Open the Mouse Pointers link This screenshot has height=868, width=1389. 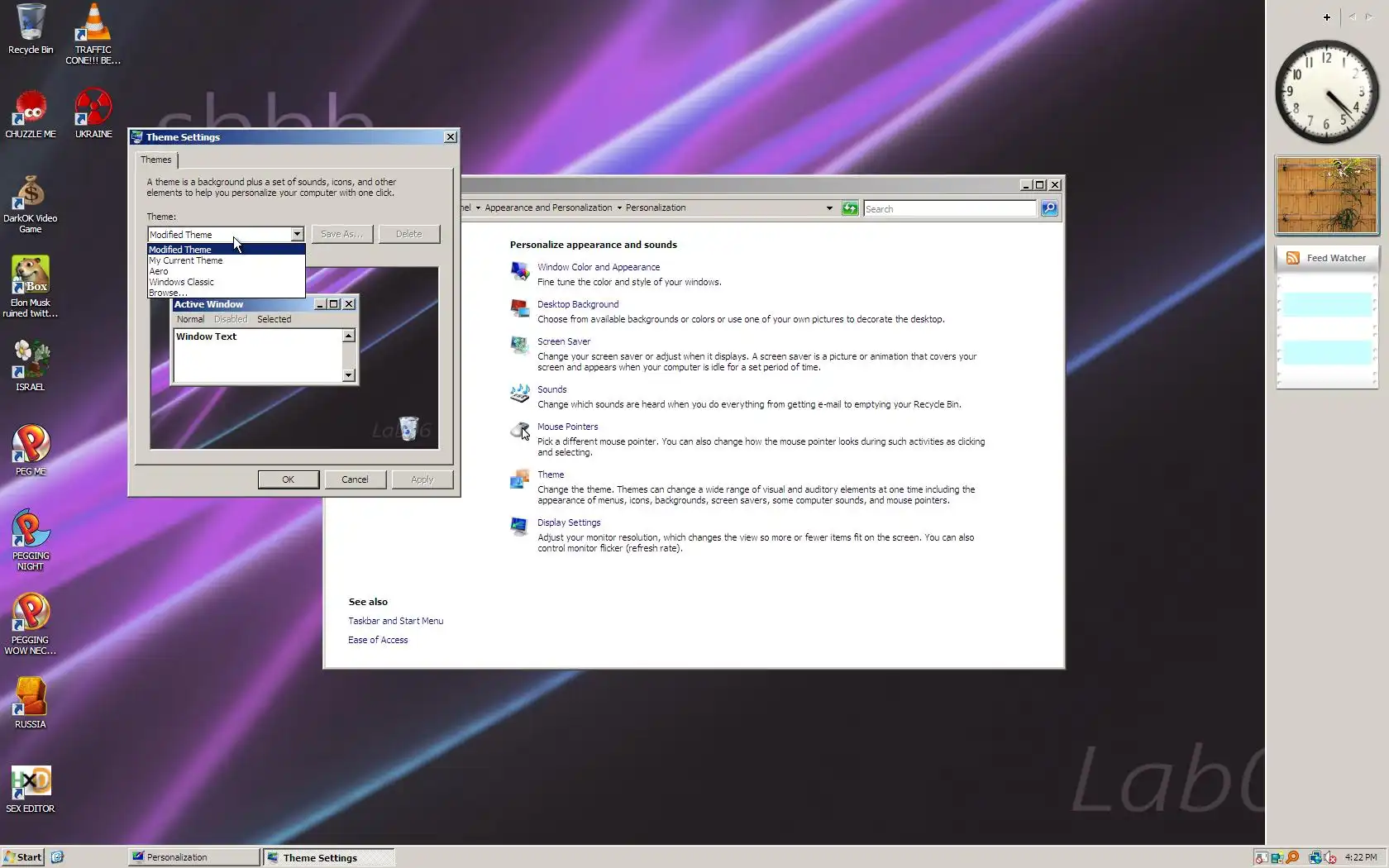click(x=568, y=427)
